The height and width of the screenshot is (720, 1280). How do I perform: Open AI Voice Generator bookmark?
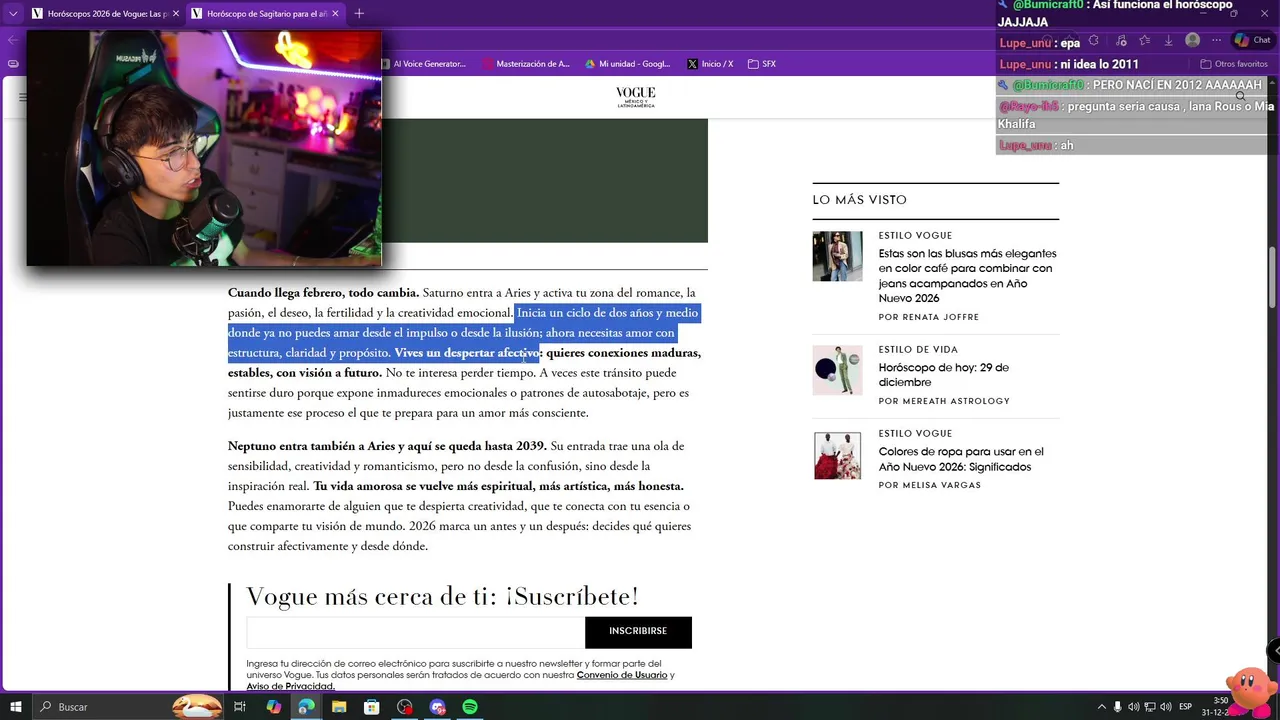422,64
